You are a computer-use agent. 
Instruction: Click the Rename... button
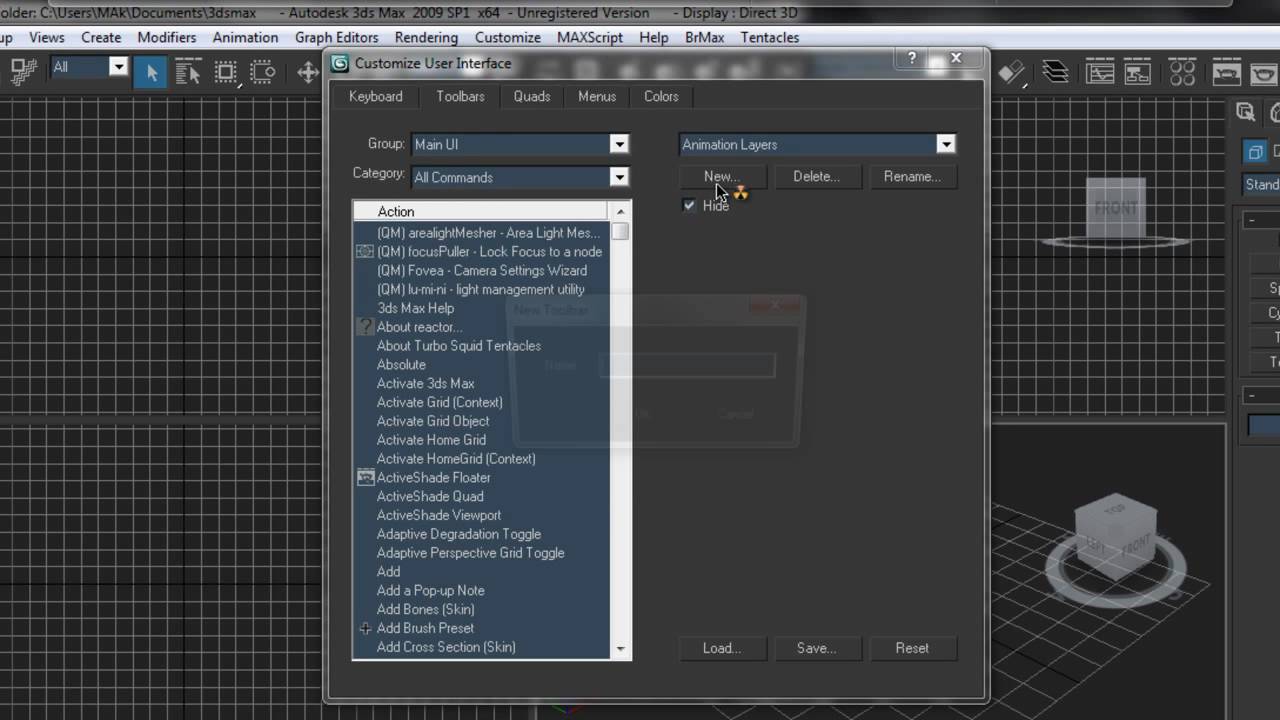(x=912, y=176)
